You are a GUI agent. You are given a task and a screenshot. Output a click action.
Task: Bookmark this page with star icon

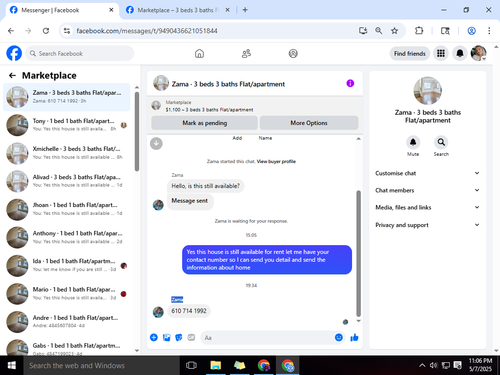394,31
